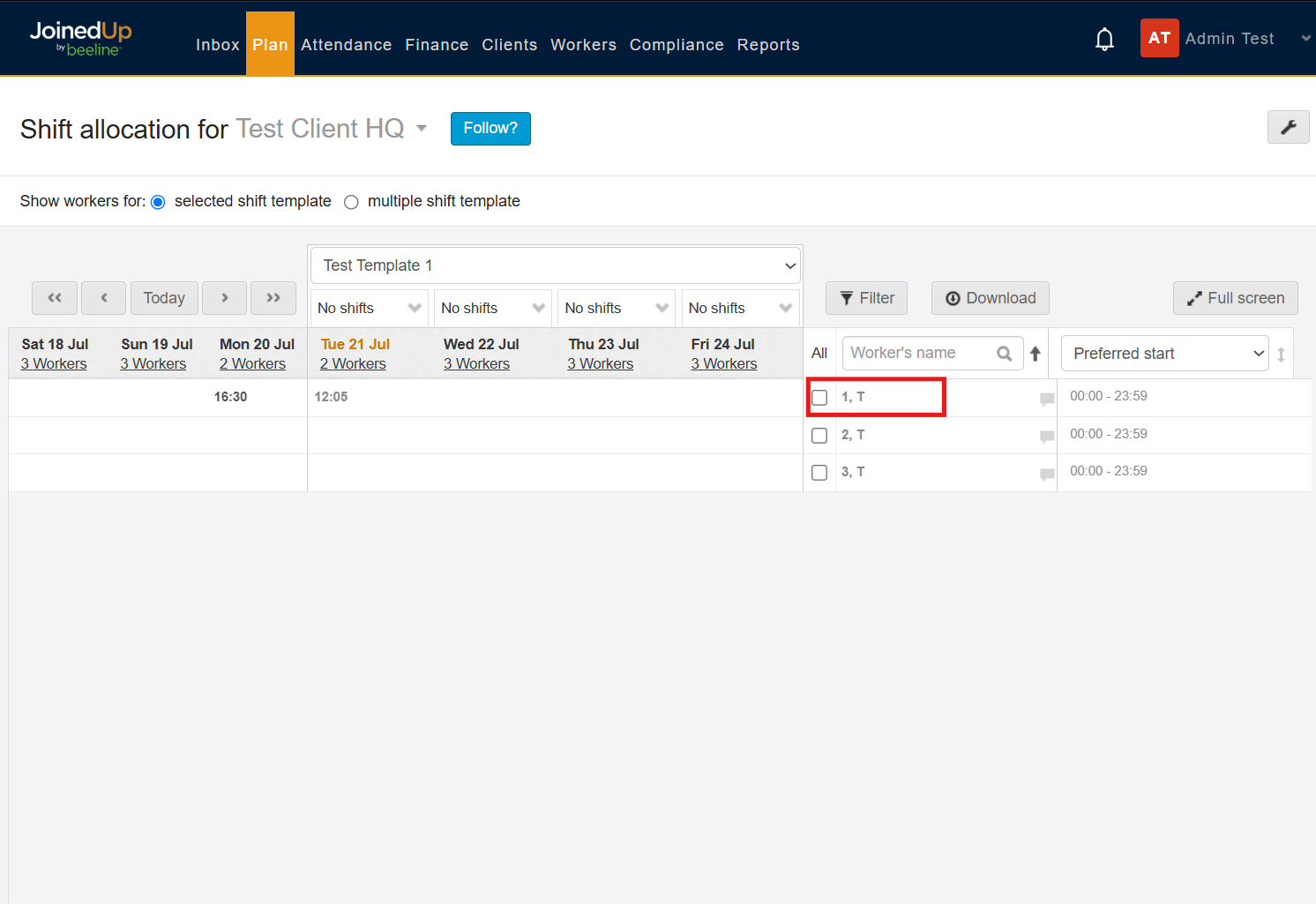
Task: Open the Tue 21 Jul 'No shifts' dropdown
Action: coord(370,308)
